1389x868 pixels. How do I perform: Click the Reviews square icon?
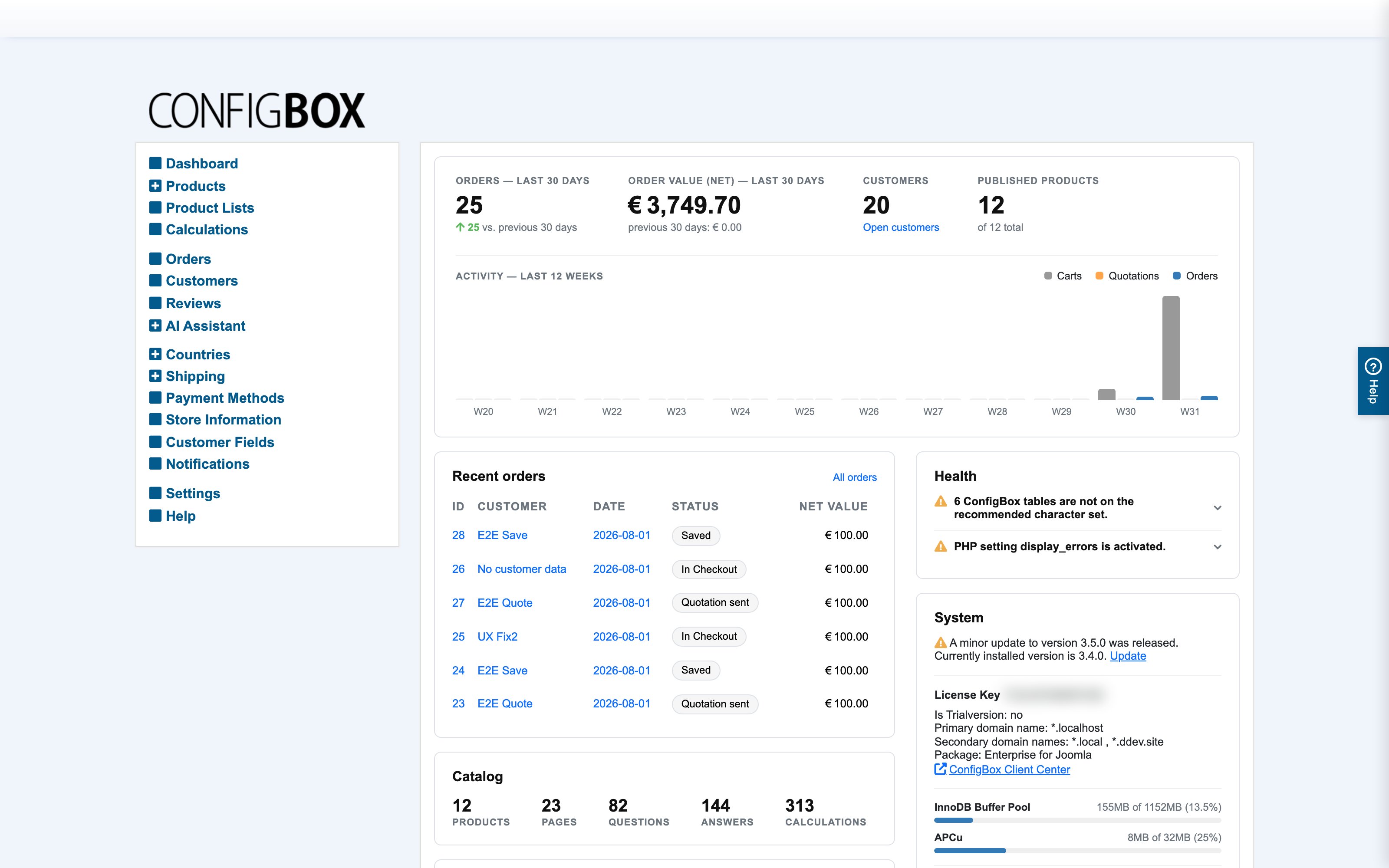point(155,302)
